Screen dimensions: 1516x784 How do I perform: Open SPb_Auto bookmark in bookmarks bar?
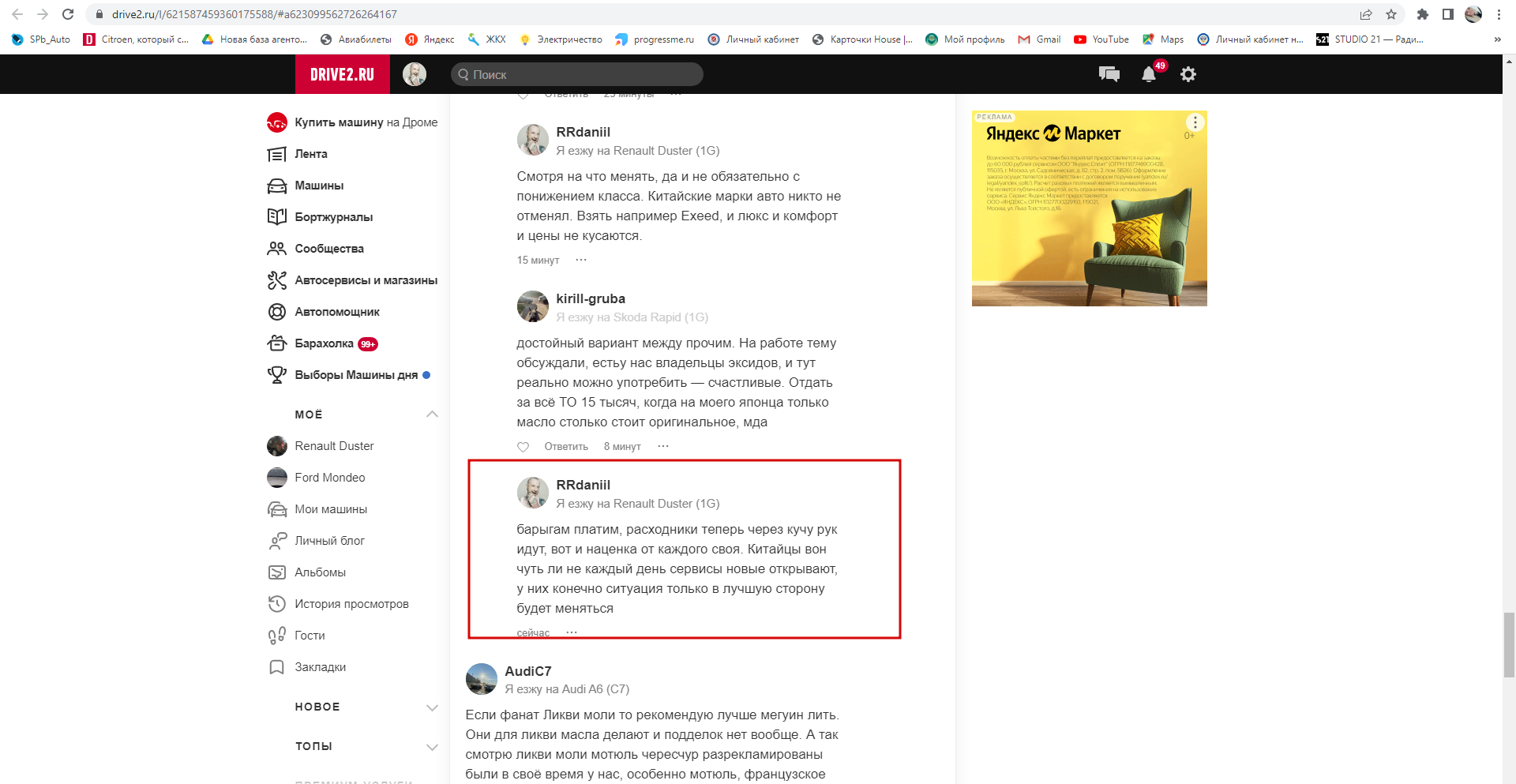[40, 39]
